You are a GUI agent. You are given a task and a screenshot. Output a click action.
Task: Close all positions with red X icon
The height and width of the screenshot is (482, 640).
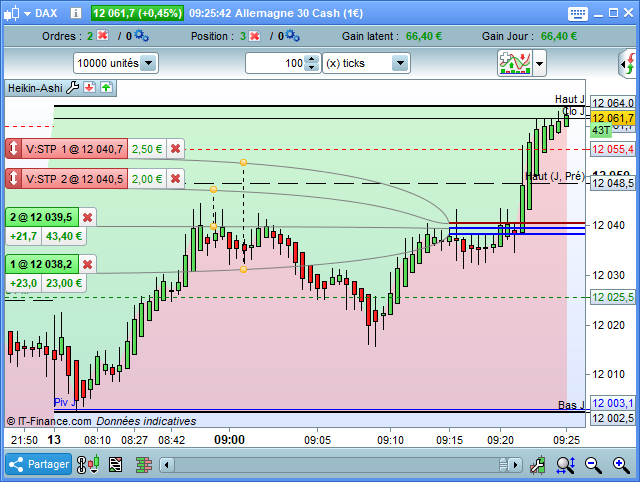pos(255,36)
